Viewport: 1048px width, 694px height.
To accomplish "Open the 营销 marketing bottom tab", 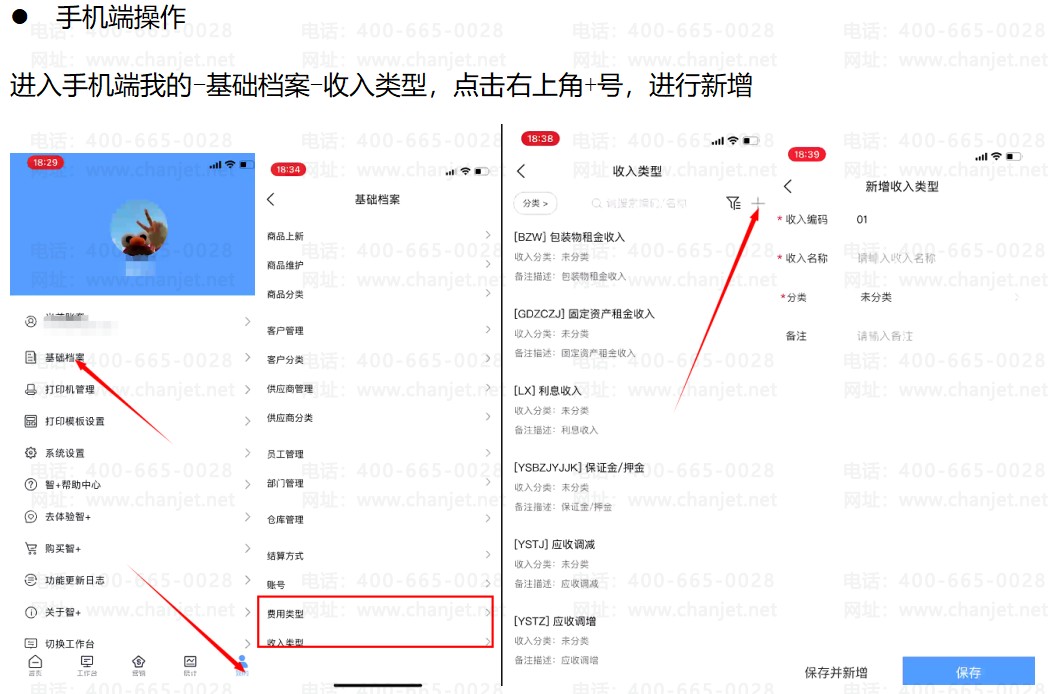I will [x=138, y=665].
